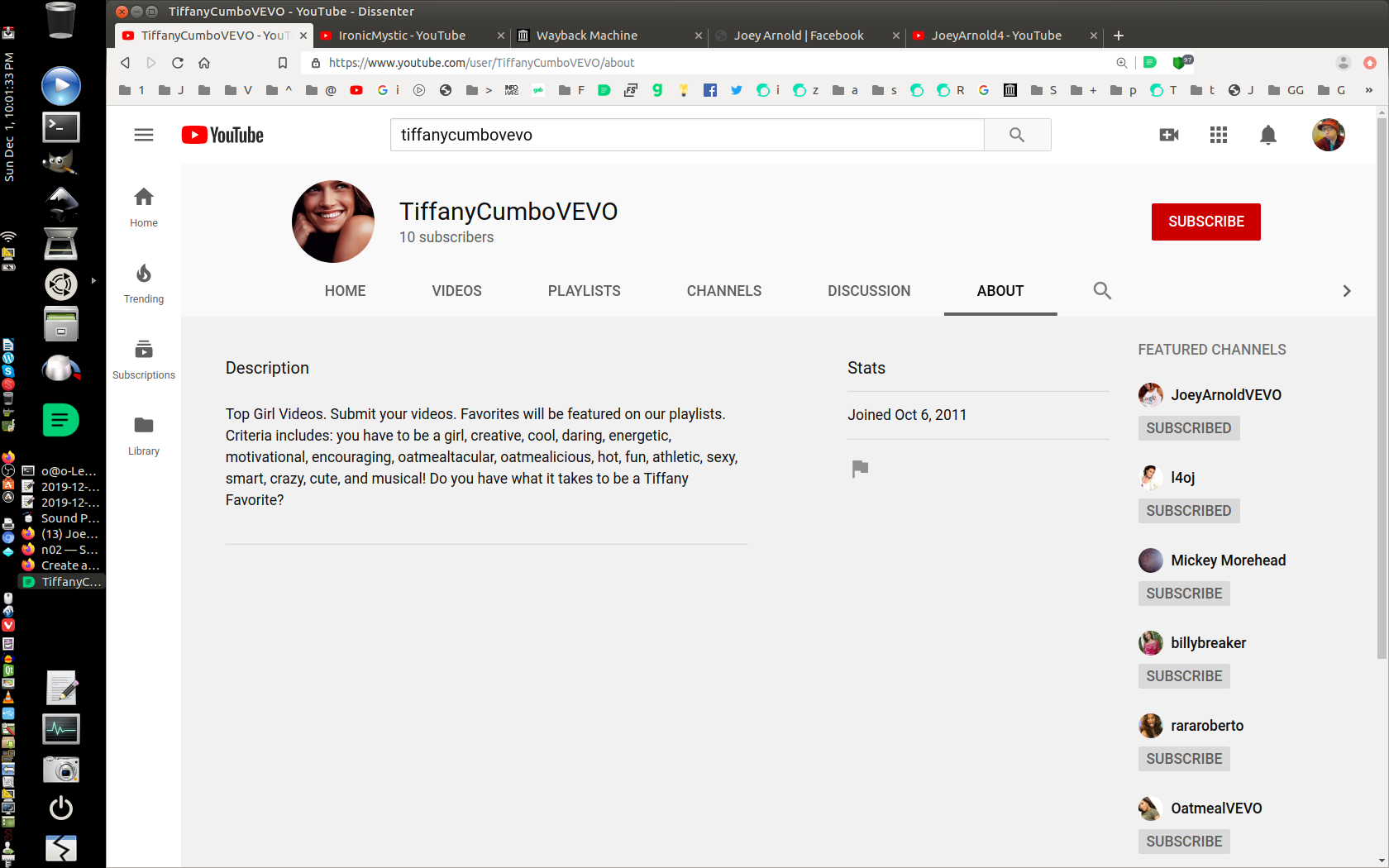Toggle SUBSCRIBED button under l4oj
Screen dimensions: 1389x868
[x=1188, y=511]
